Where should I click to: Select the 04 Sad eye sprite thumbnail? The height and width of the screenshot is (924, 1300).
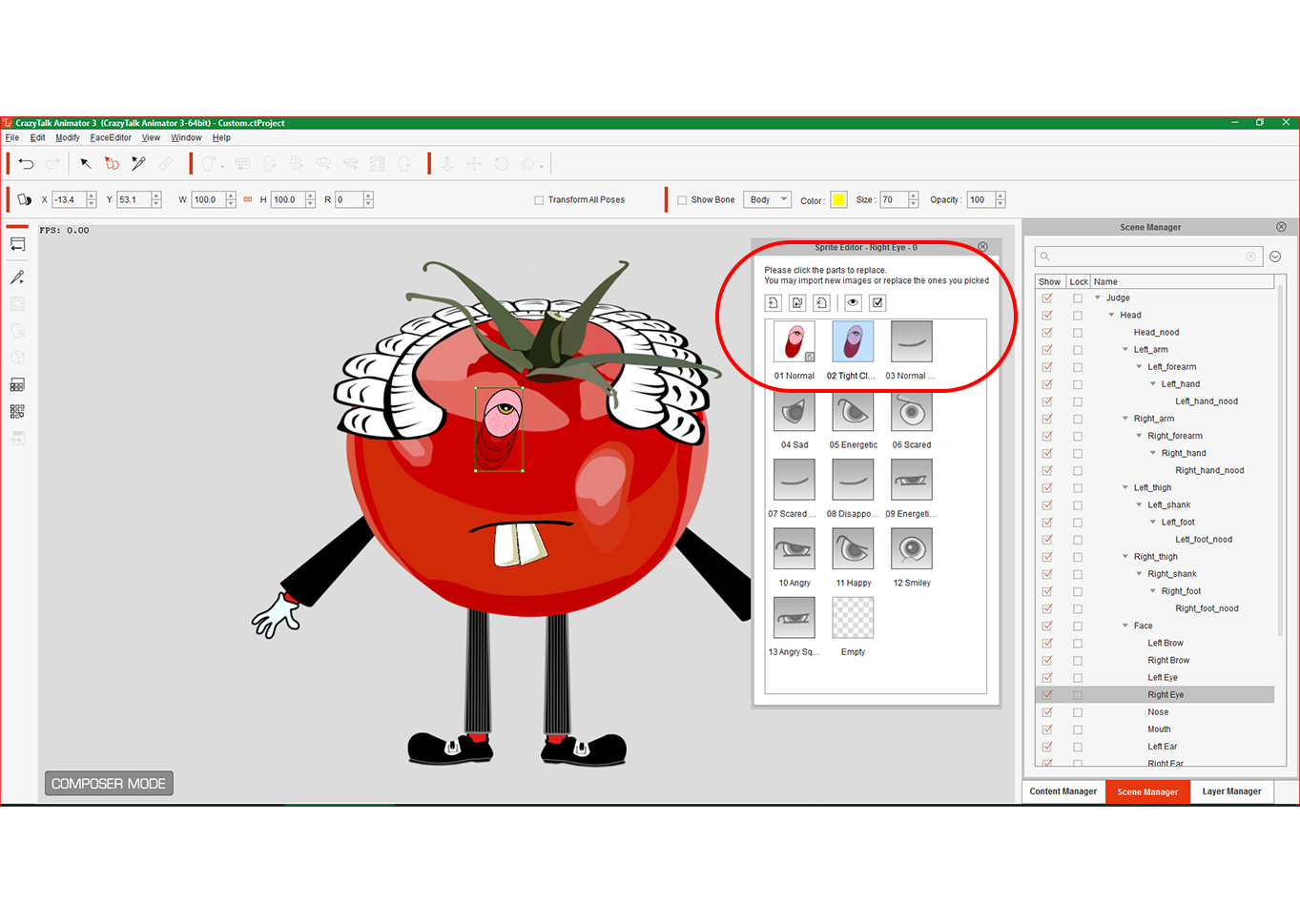pos(794,411)
